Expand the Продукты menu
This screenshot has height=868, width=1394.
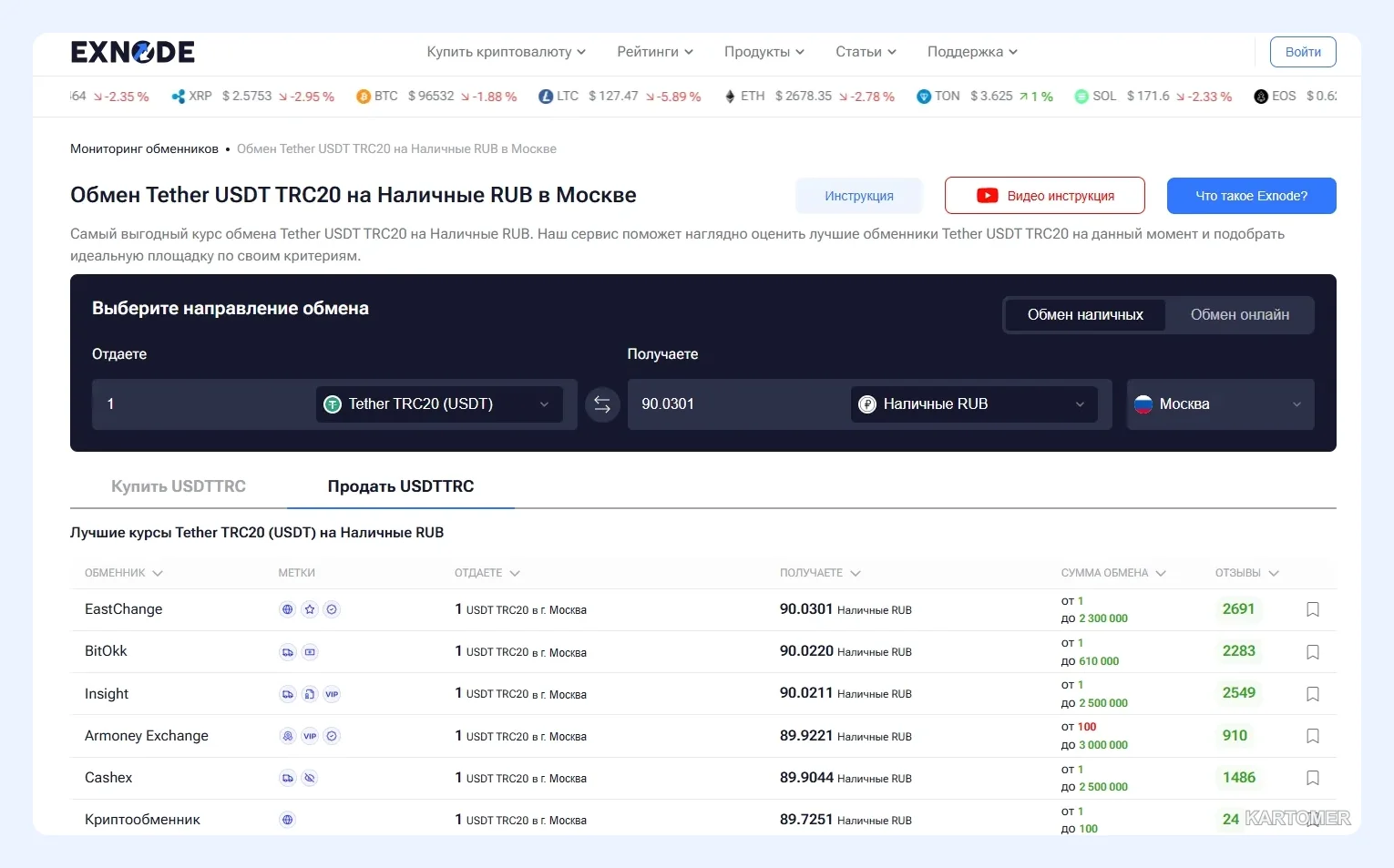pyautogui.click(x=764, y=52)
